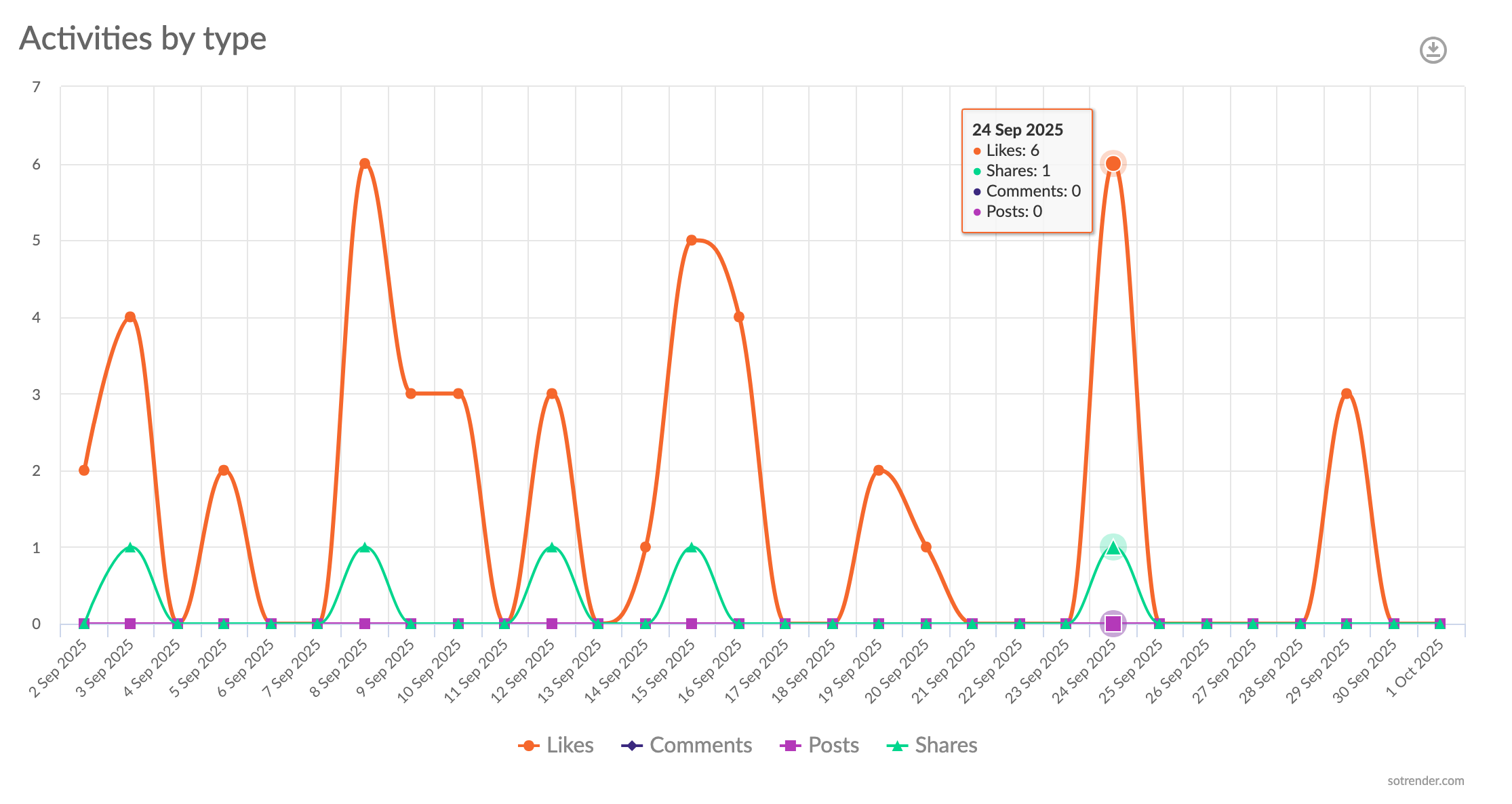Click the Likes colored dot in tooltip
The height and width of the screenshot is (804, 1512).
click(978, 150)
